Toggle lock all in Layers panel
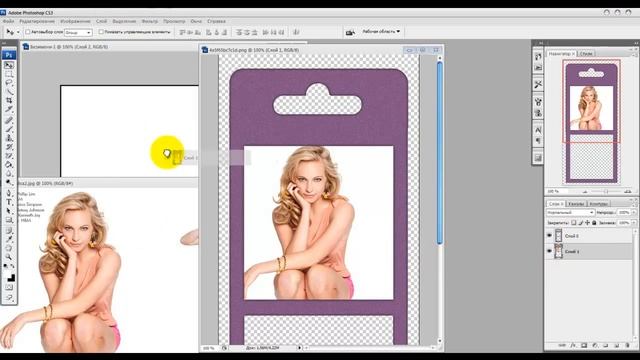Viewport: 640px width, 360px height. (594, 223)
